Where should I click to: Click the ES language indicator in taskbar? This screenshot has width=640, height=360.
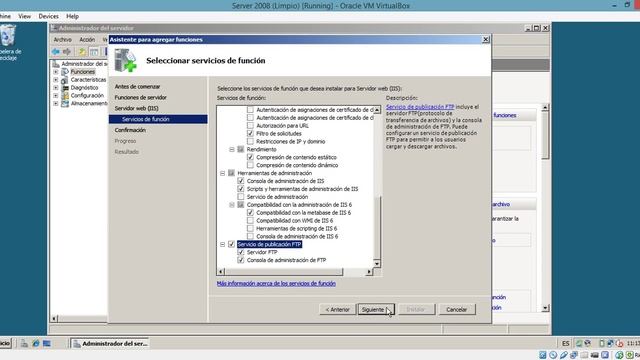[565, 344]
